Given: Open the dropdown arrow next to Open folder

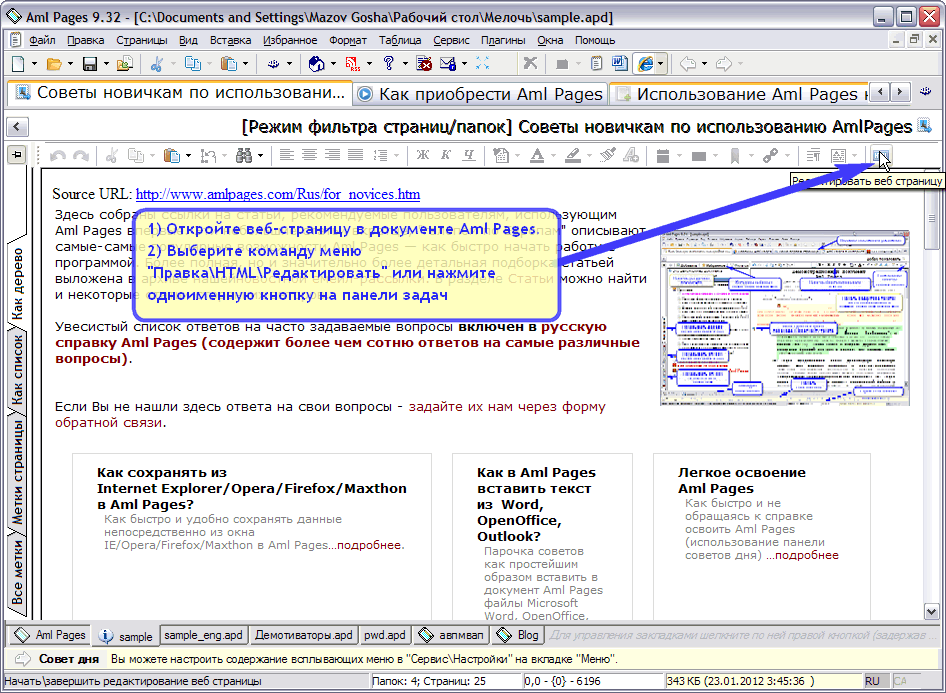Looking at the screenshot, I should 70,63.
